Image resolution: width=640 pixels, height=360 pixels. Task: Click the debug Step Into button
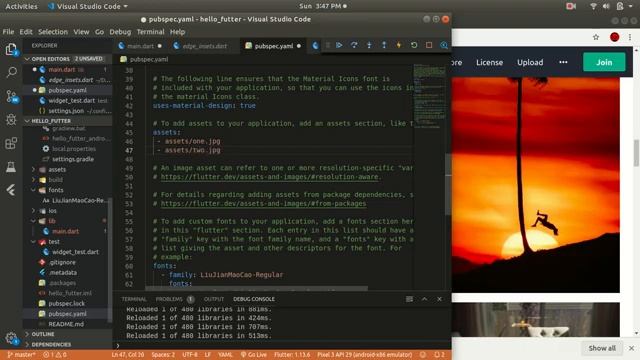point(369,45)
